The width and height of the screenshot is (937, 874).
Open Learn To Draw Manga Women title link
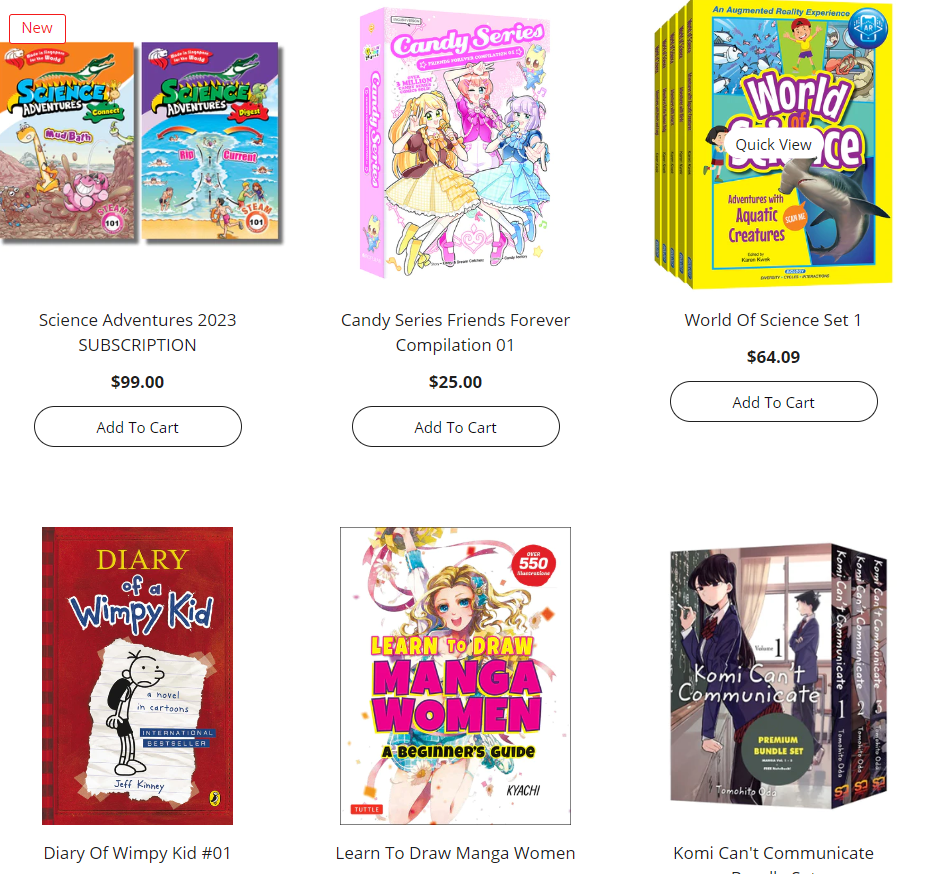point(455,853)
